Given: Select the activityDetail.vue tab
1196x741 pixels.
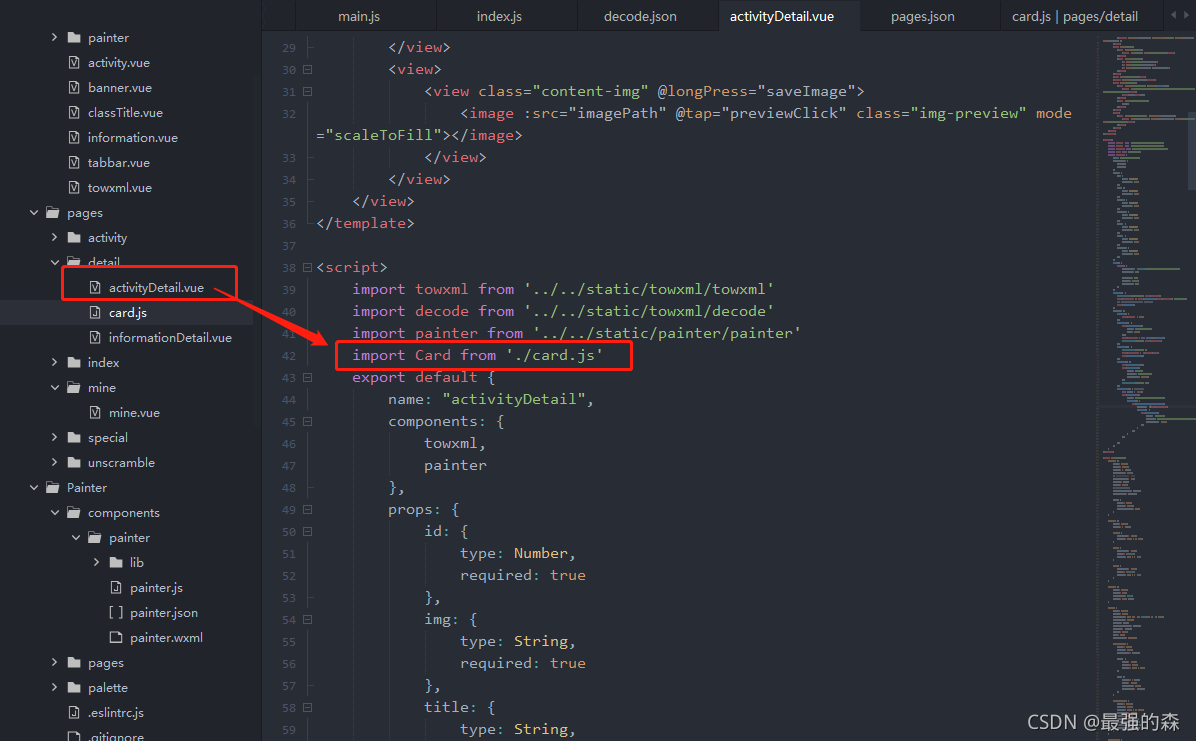Looking at the screenshot, I should coord(782,16).
